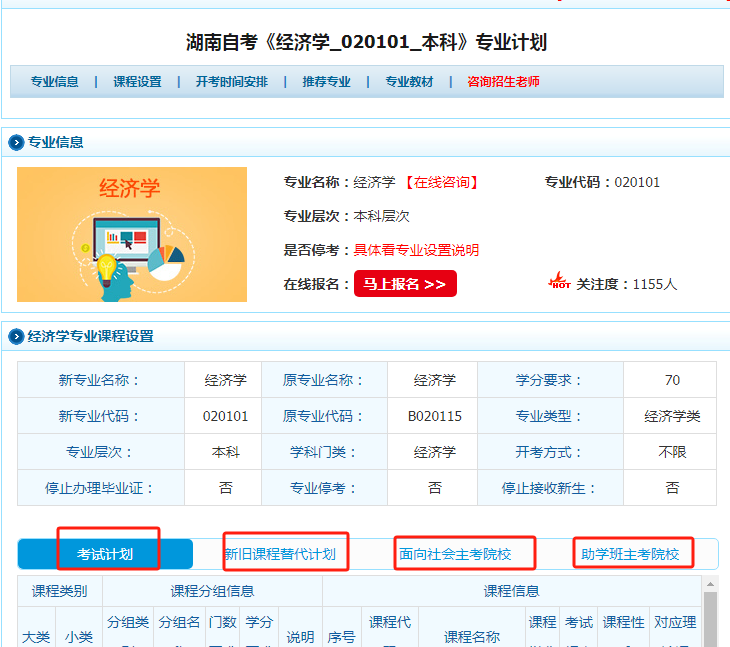Click the 经济学类 cell
Viewport: 730px width, 647px height.
point(672,416)
